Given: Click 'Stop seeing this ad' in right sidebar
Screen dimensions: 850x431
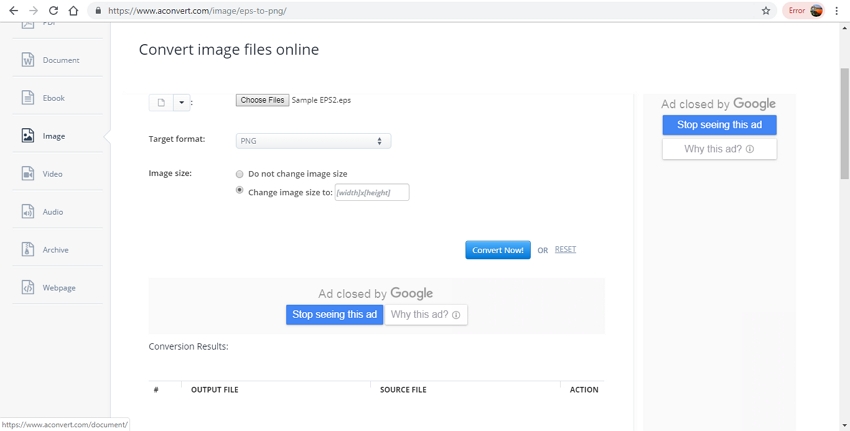Looking at the screenshot, I should pos(719,125).
